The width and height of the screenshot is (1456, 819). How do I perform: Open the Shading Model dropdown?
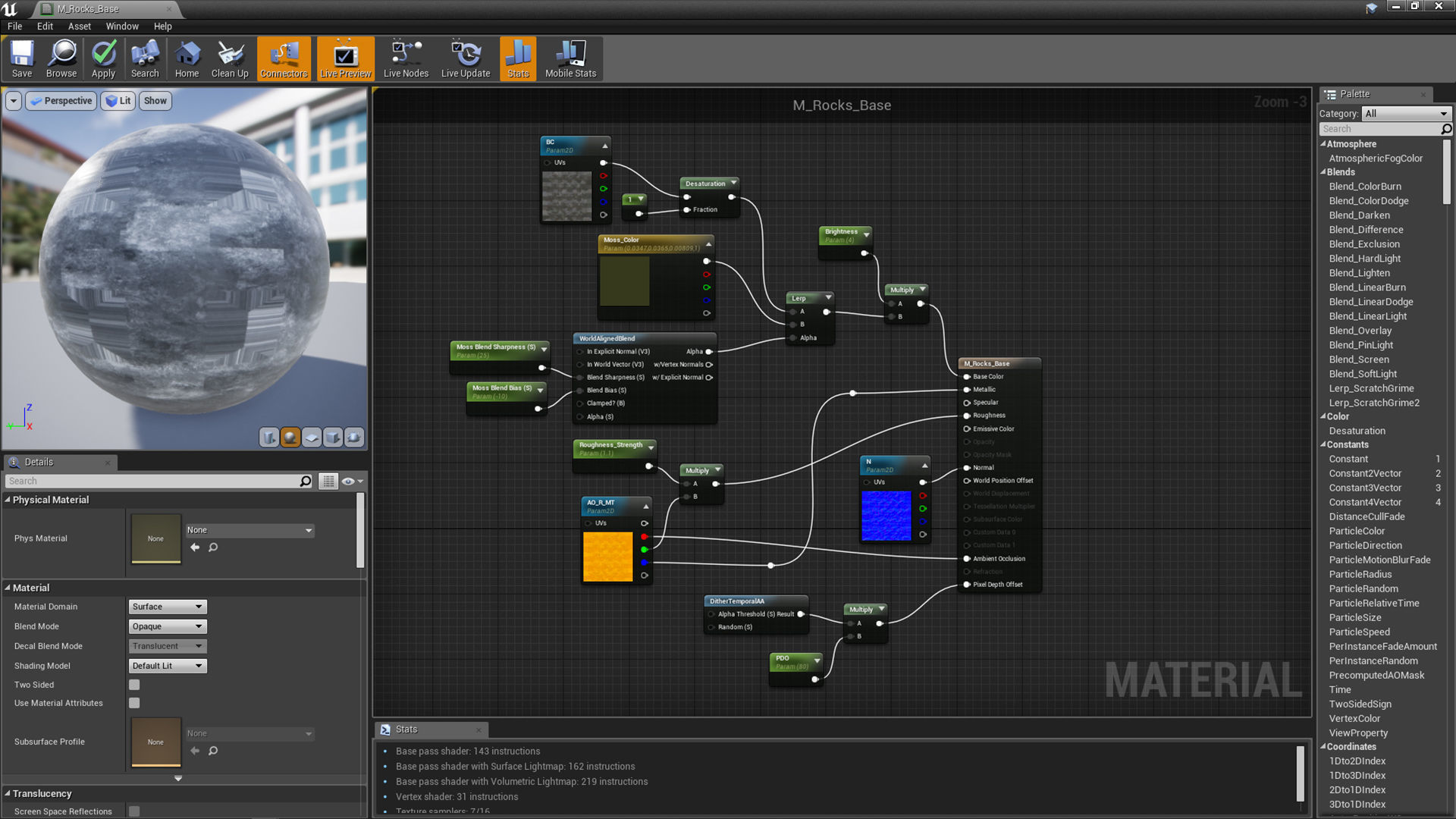[x=168, y=666]
